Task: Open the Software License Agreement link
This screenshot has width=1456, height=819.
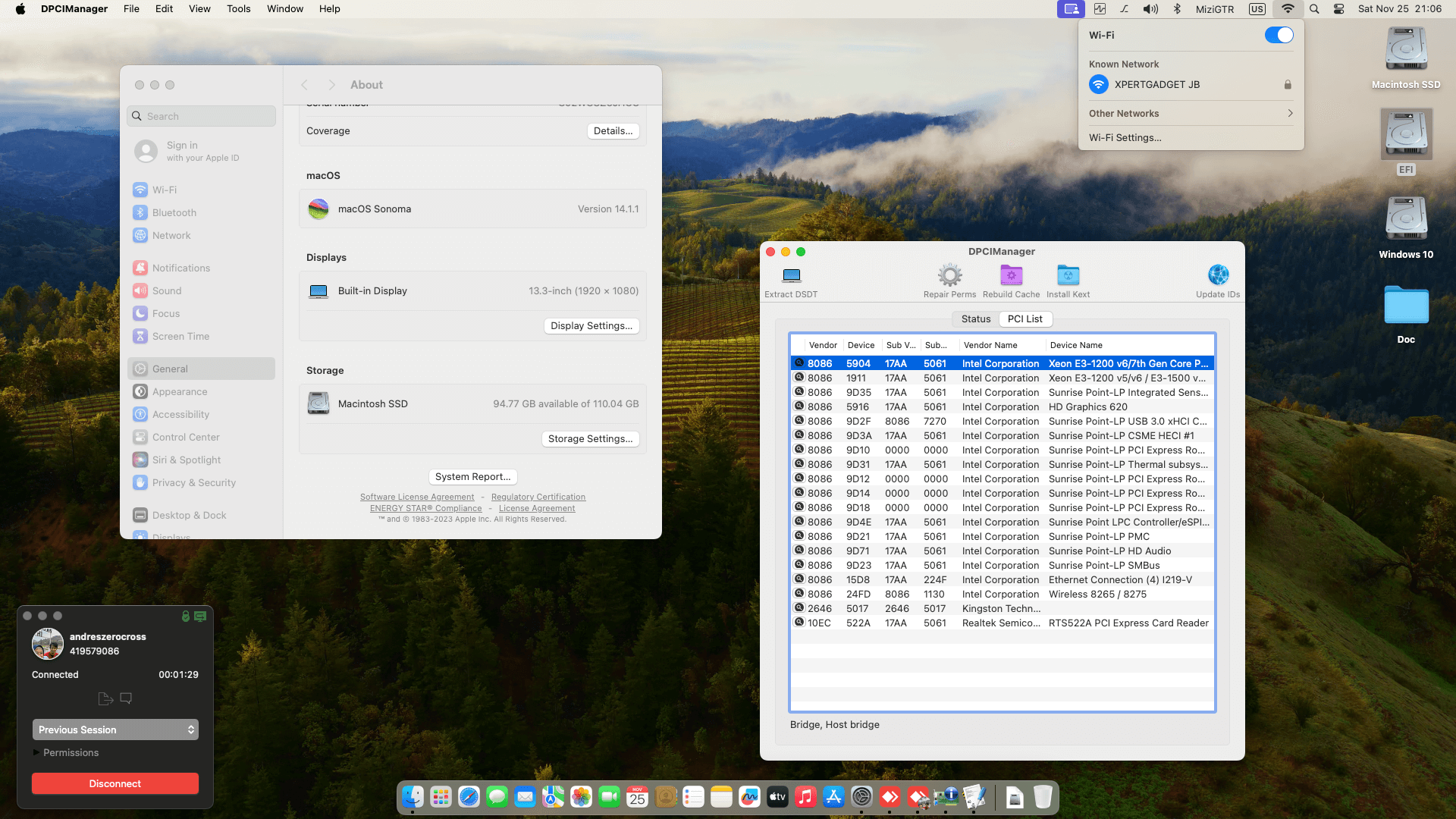Action: tap(417, 497)
